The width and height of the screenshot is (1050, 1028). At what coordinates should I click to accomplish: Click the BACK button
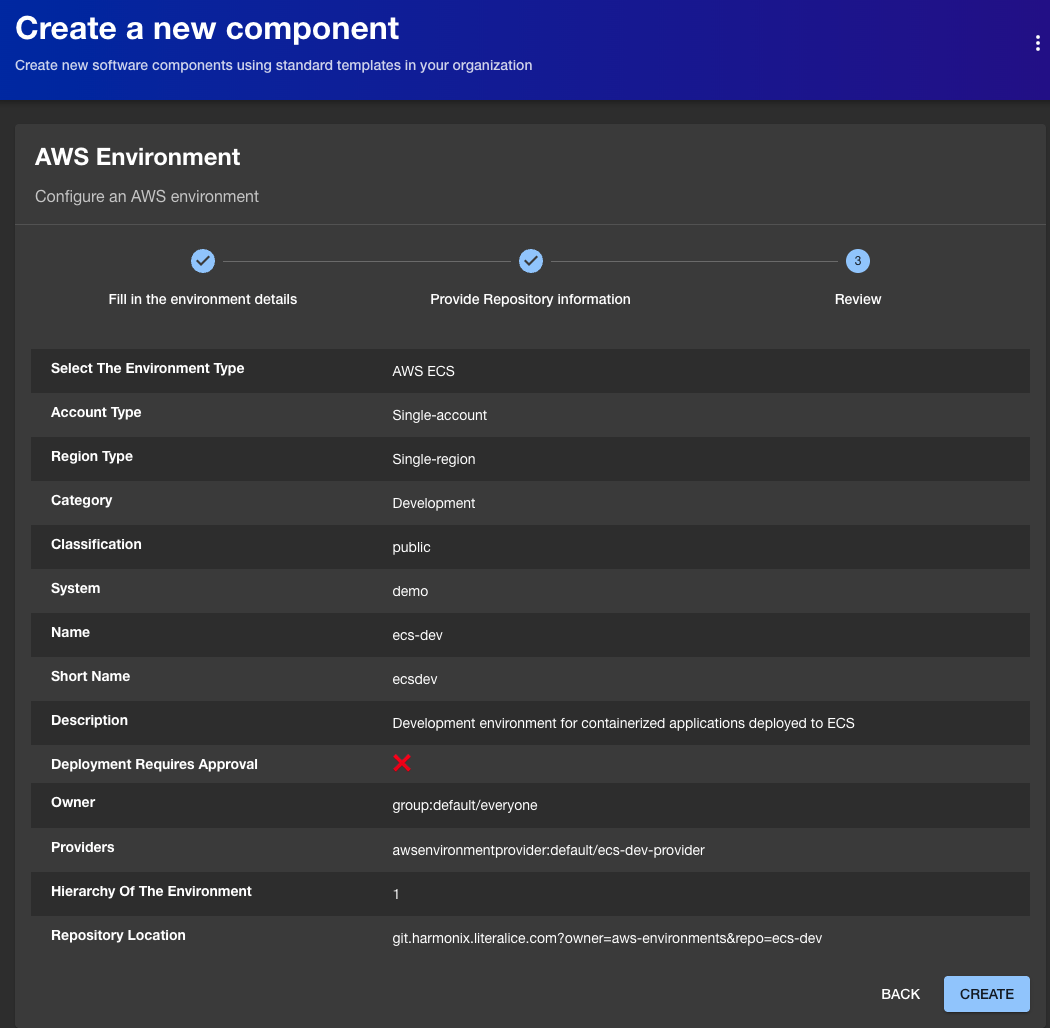(900, 994)
